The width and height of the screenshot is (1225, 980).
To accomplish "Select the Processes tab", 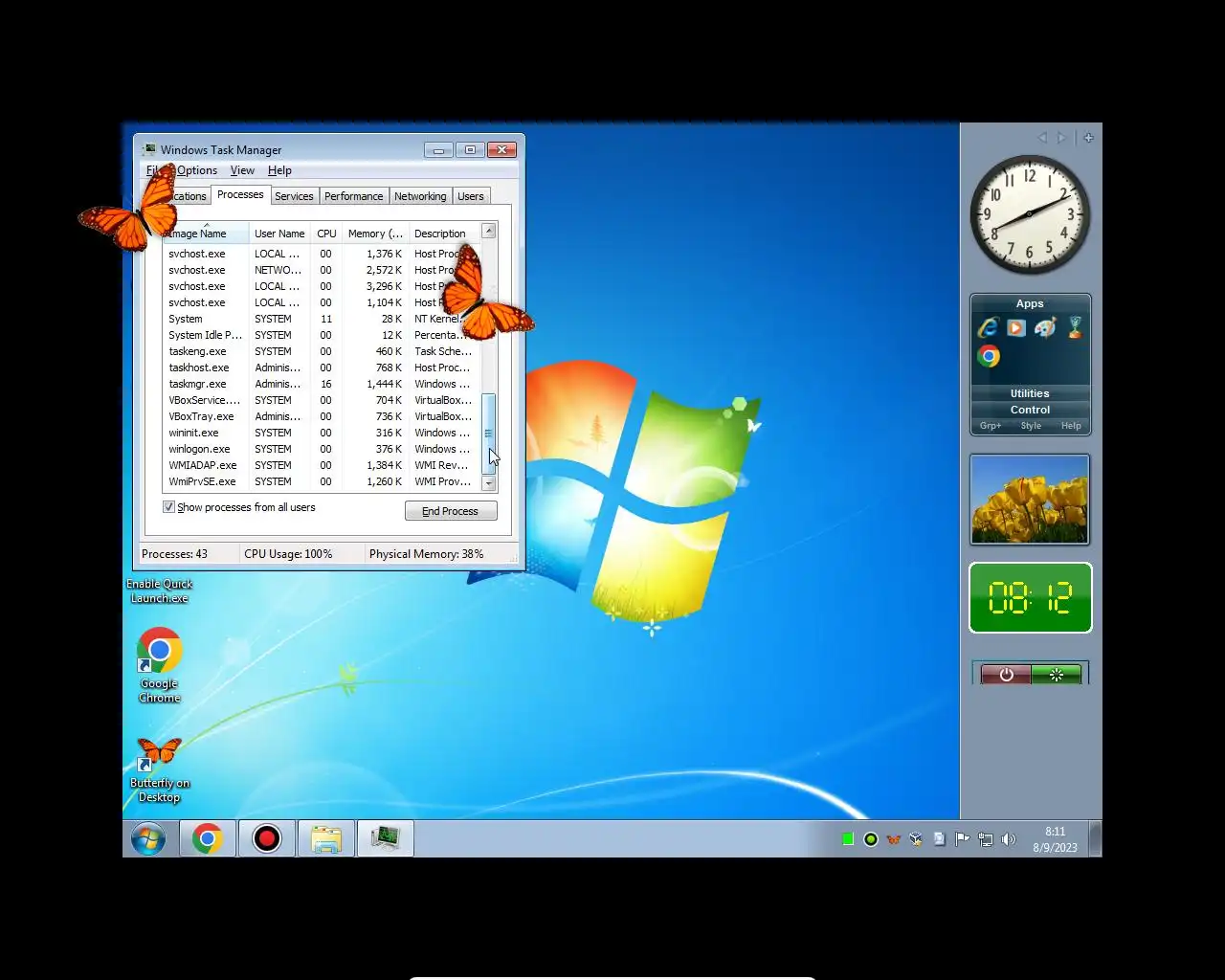I will pos(240,194).
